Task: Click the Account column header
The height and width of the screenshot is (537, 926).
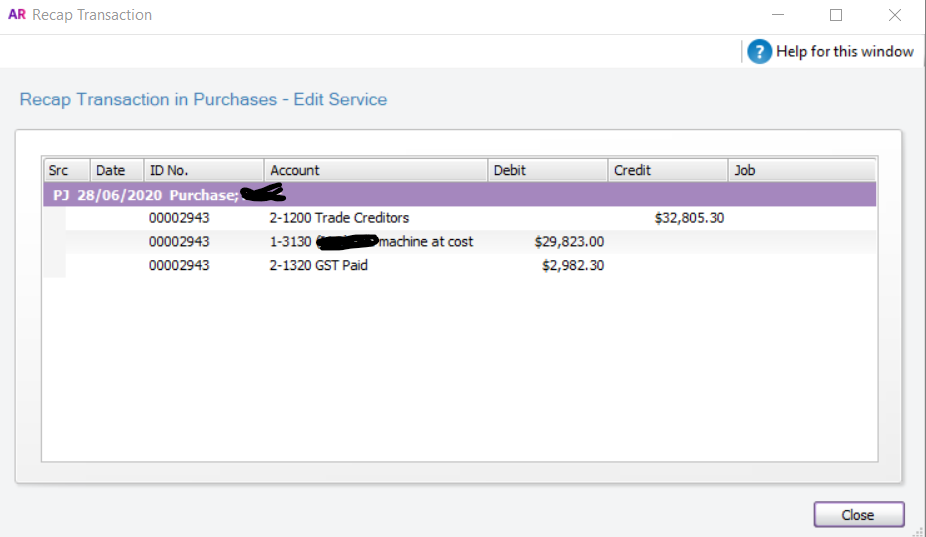Action: point(376,170)
